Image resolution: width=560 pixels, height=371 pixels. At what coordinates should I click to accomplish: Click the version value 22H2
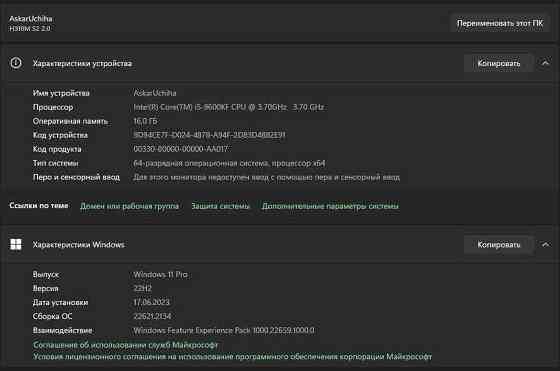(x=142, y=289)
